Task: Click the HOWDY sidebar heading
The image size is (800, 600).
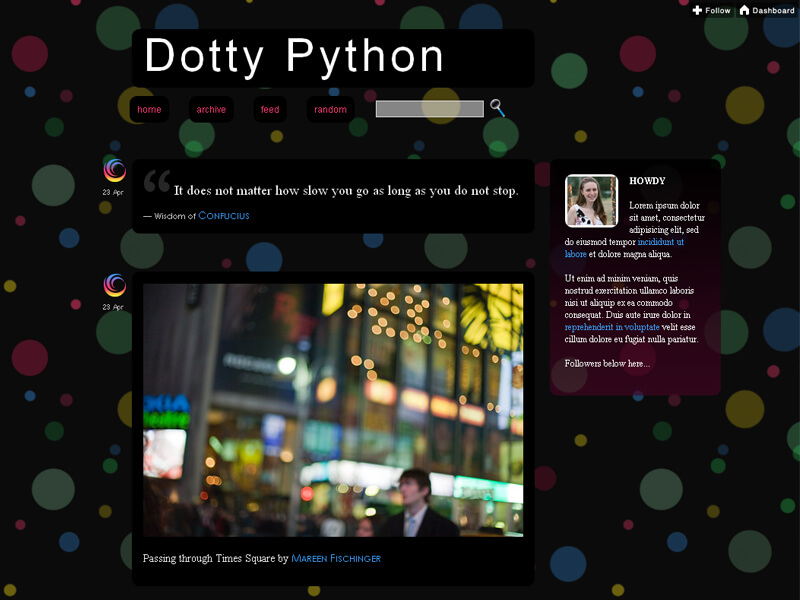Action: point(647,181)
